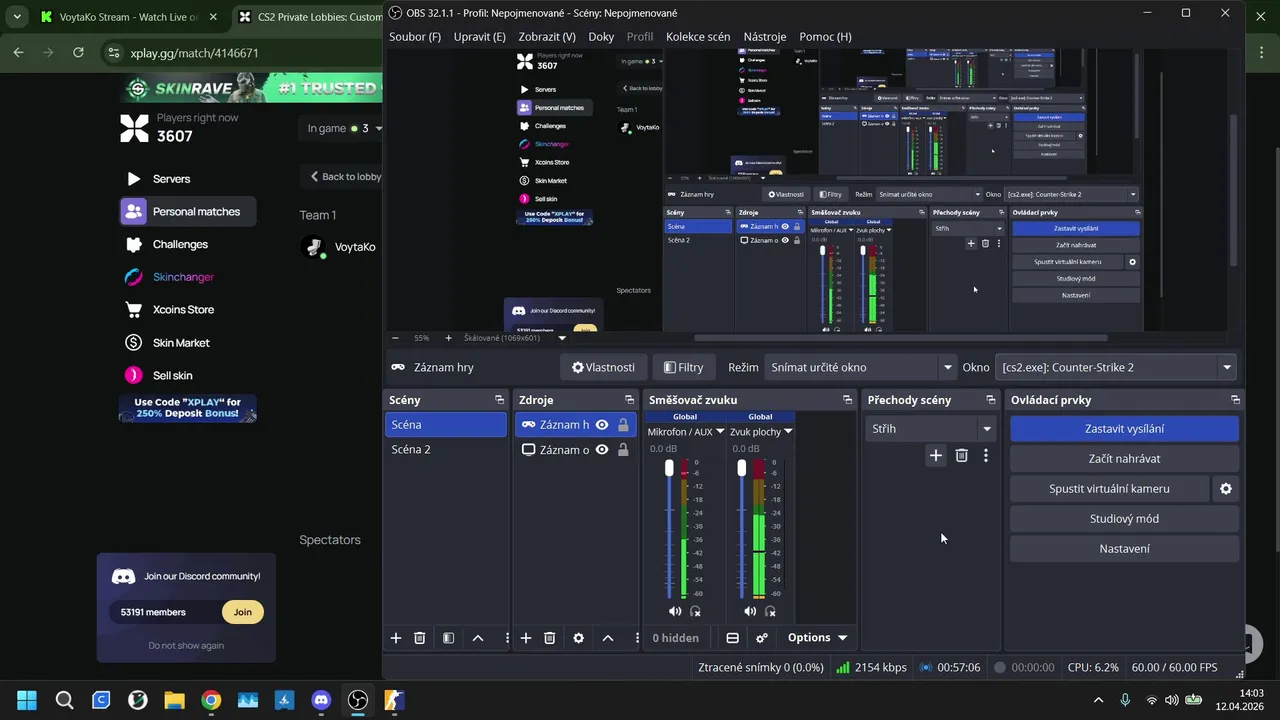Click Začít nahrávat button

[1125, 459]
